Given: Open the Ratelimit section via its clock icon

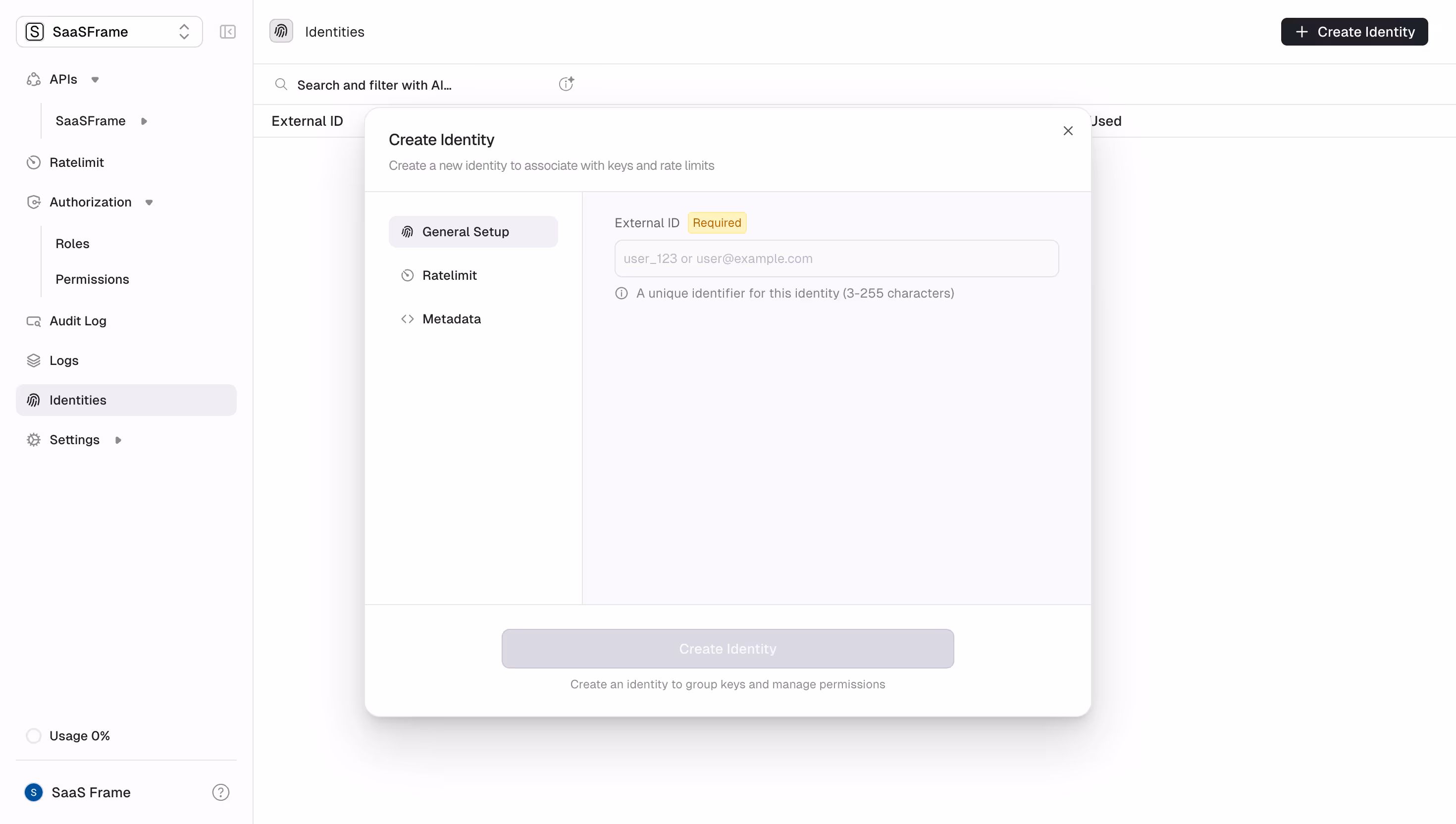Looking at the screenshot, I should (34, 162).
